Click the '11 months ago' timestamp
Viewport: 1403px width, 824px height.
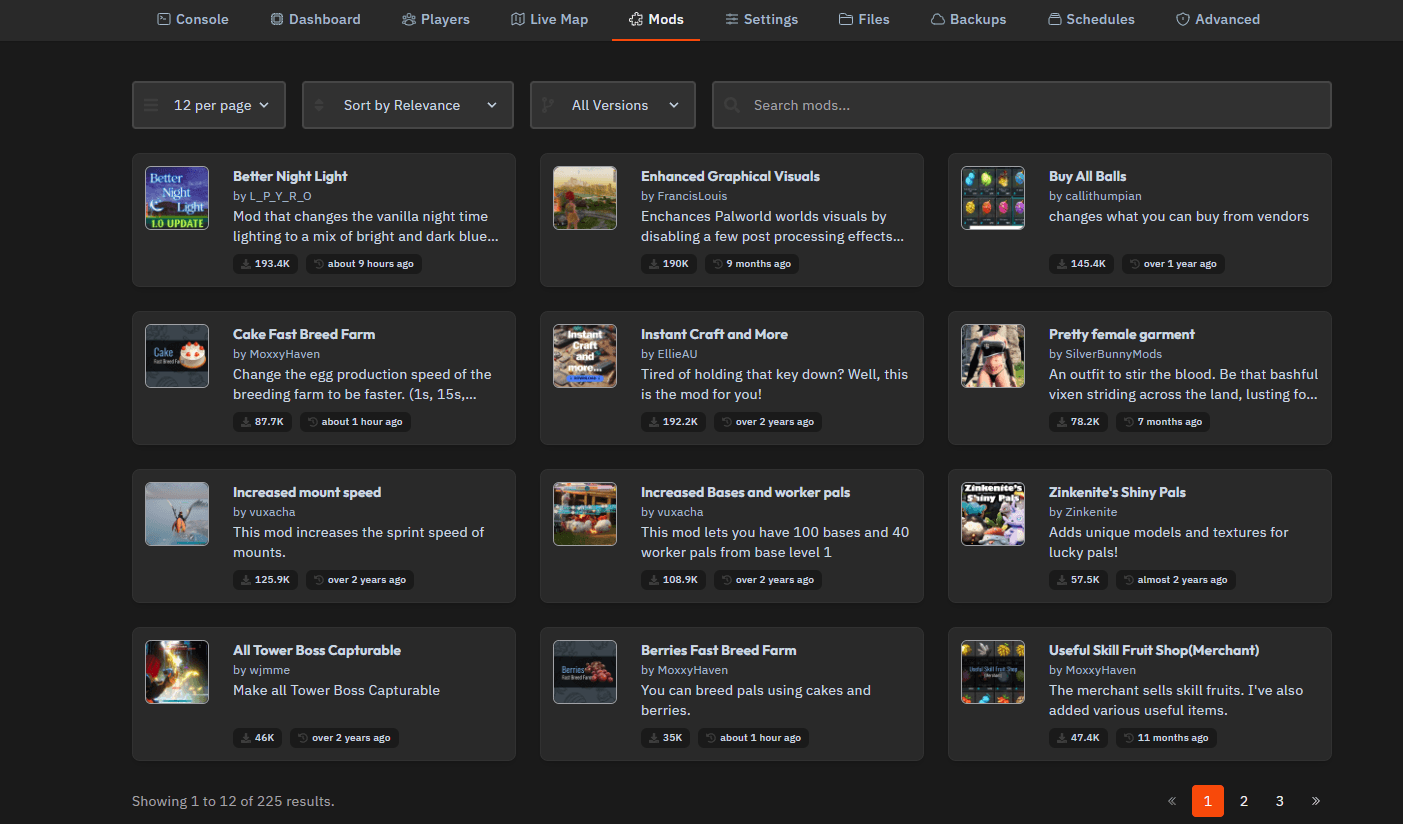pos(1166,738)
